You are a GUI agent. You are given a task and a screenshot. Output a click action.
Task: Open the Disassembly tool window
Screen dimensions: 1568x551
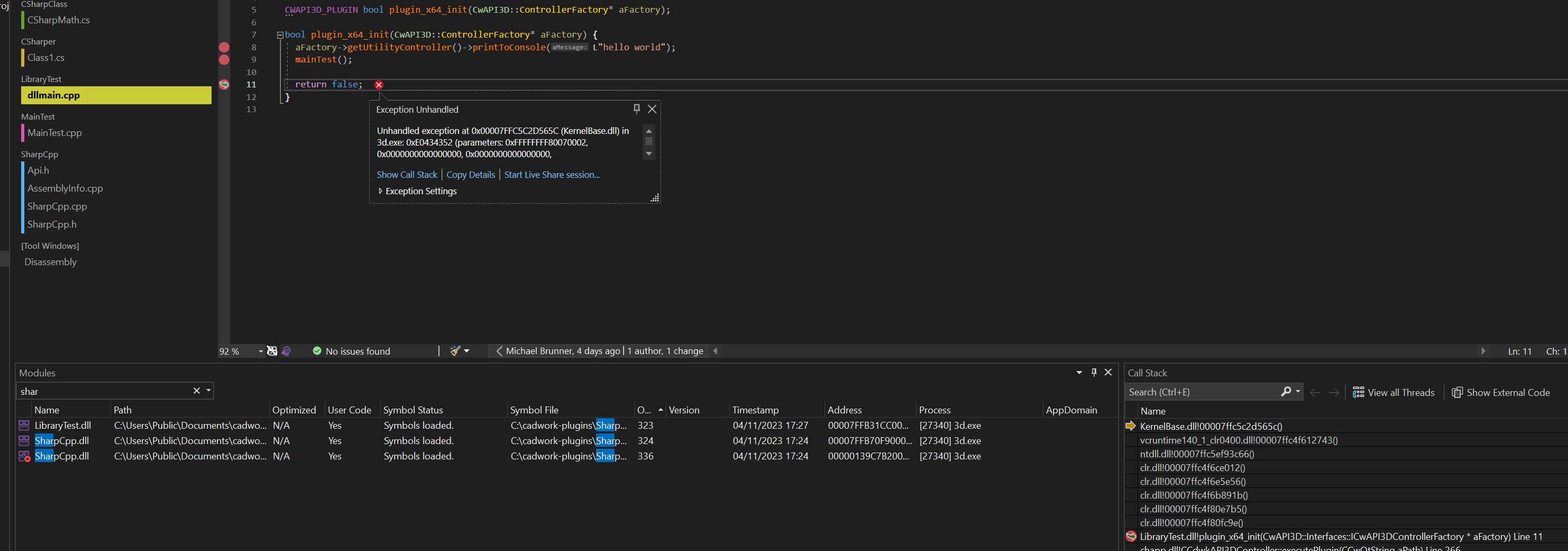(51, 262)
